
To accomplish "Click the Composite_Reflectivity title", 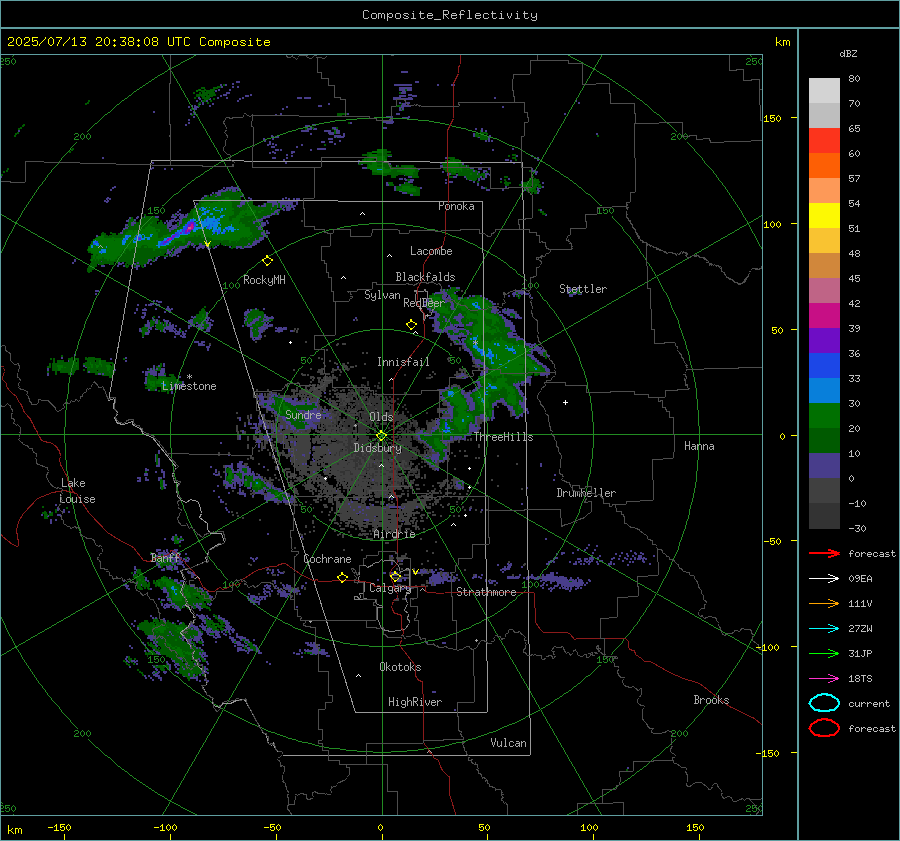I will pos(450,15).
